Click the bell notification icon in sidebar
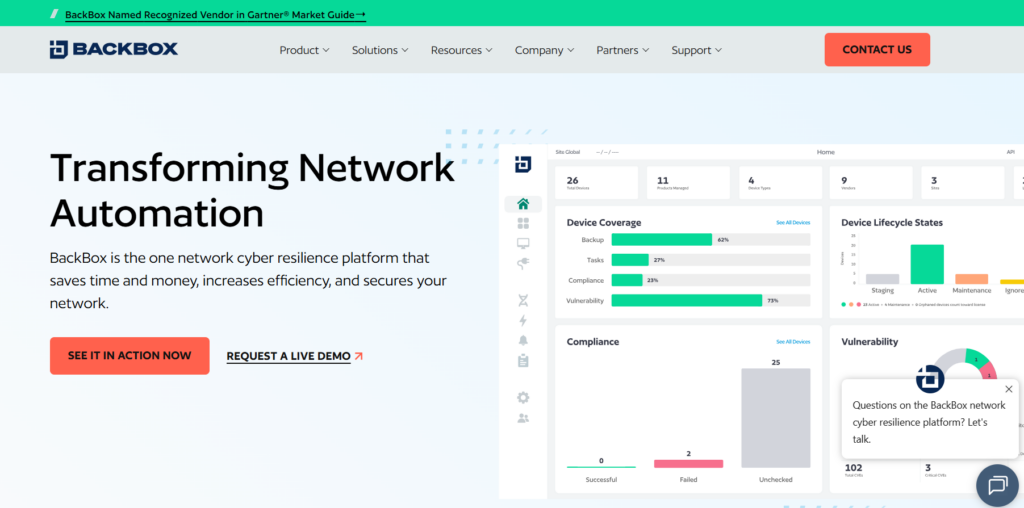This screenshot has width=1024, height=508. pos(523,340)
